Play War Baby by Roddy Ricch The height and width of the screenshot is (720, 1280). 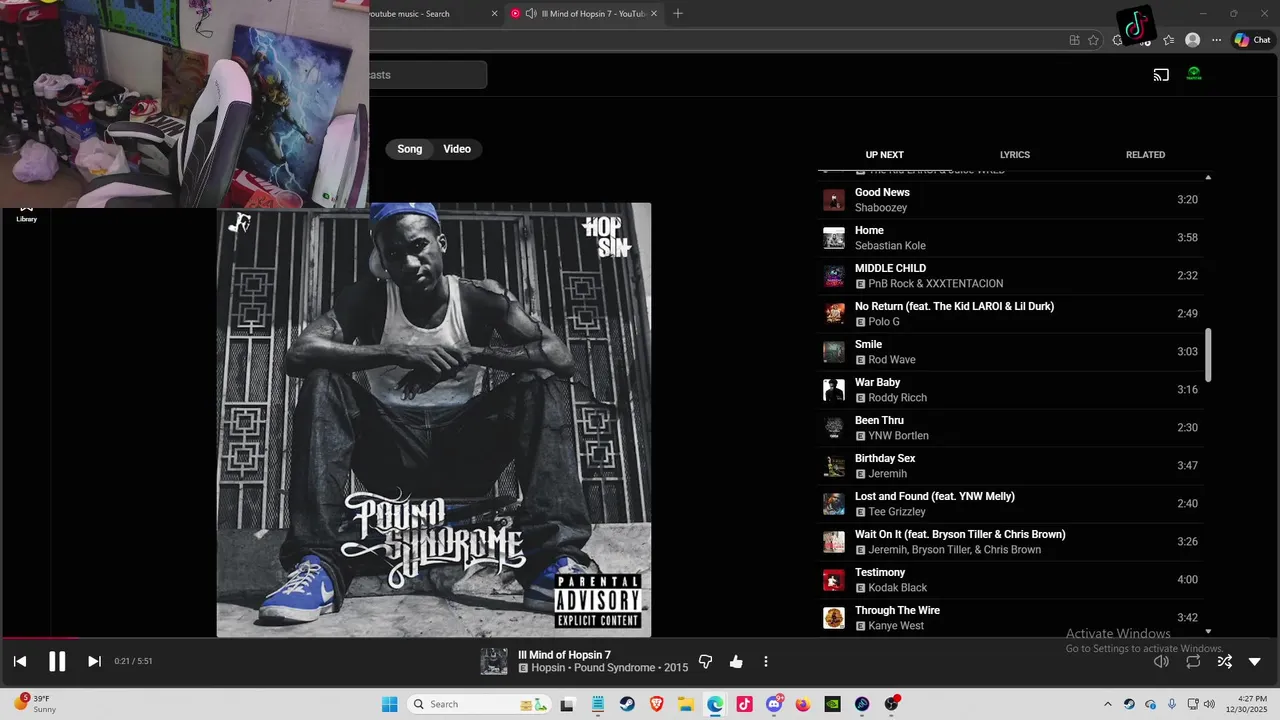1012,390
